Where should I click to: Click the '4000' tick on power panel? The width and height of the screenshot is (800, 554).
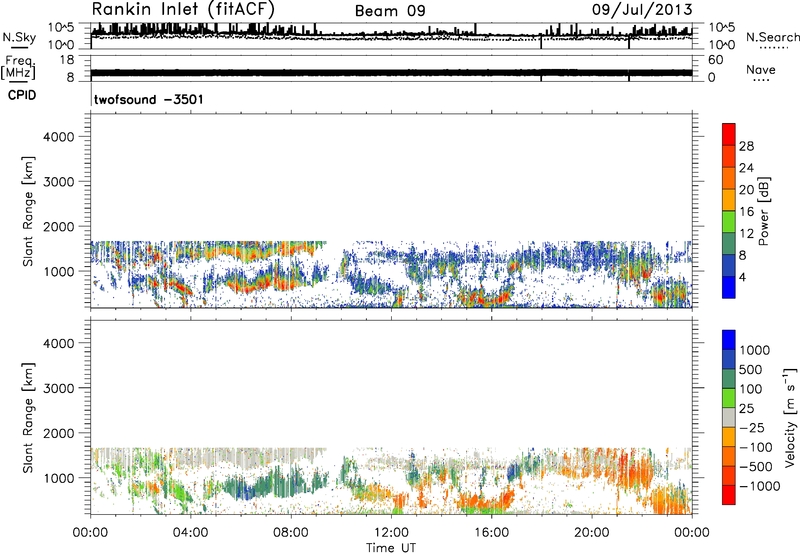[x=58, y=137]
